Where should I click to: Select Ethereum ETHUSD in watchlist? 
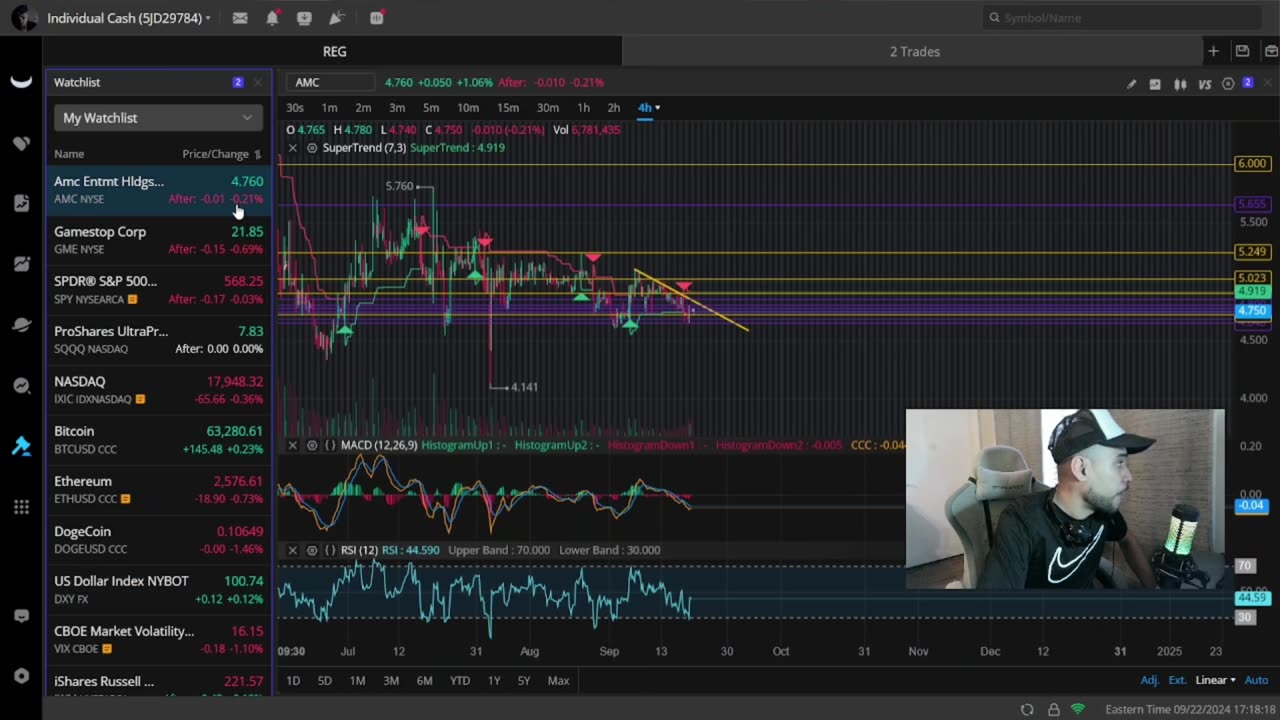[158, 490]
